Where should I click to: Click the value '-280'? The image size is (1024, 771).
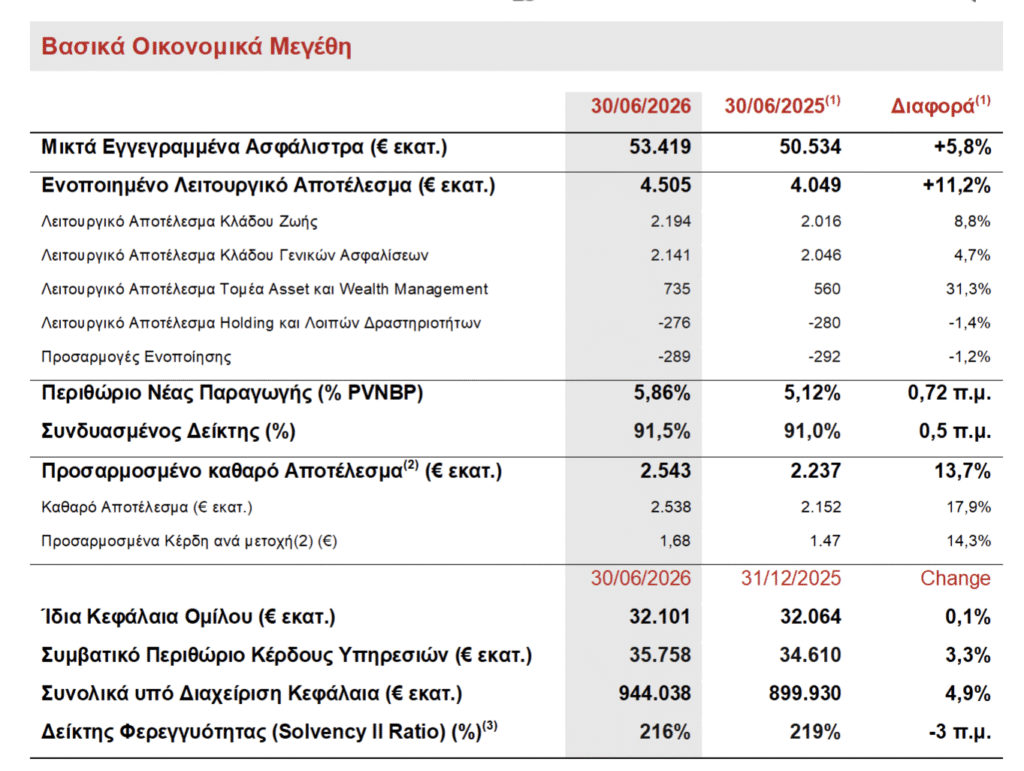pyautogui.click(x=824, y=323)
